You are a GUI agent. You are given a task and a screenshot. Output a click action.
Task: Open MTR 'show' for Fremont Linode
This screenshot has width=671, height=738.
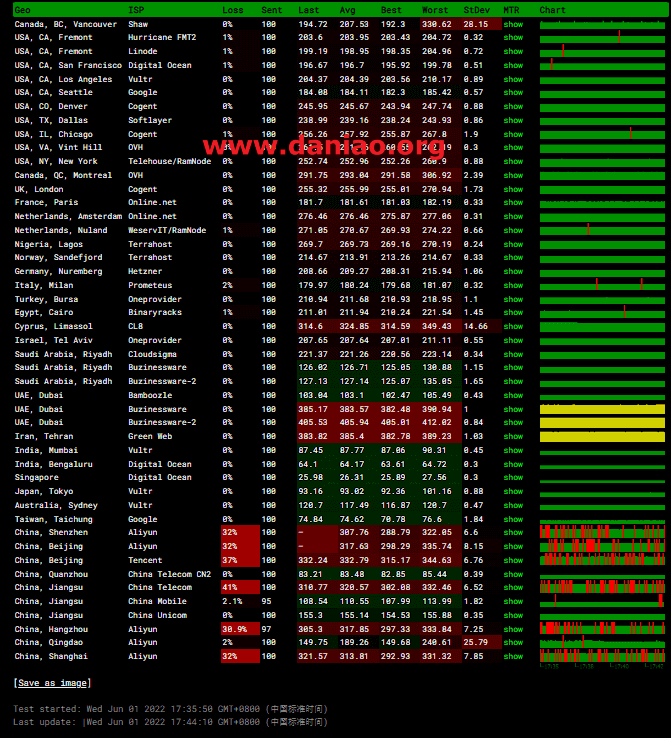click(513, 51)
